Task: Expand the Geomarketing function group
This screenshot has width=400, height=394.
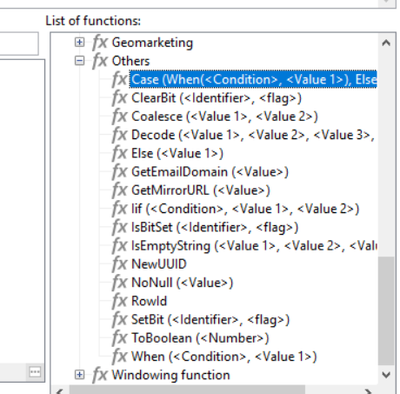Action: [79, 42]
